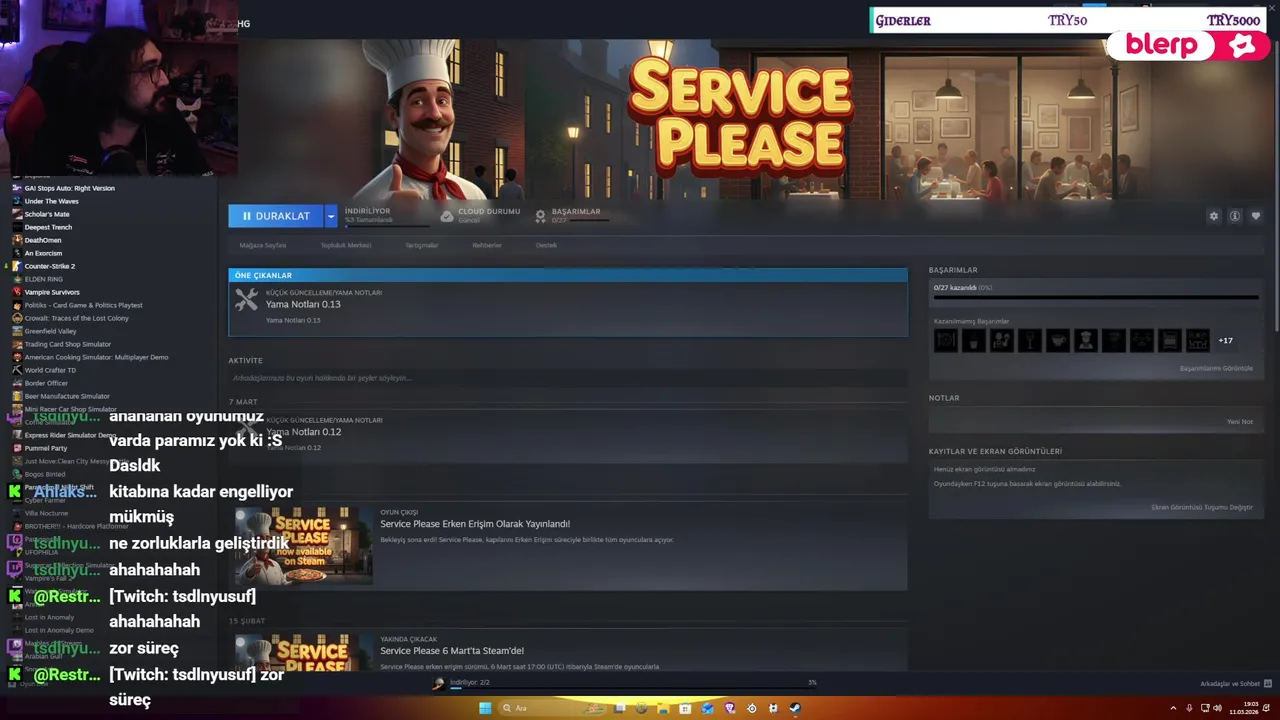Select the waiter serving achievement icon
1280x720 pixels.
pyautogui.click(x=1001, y=340)
